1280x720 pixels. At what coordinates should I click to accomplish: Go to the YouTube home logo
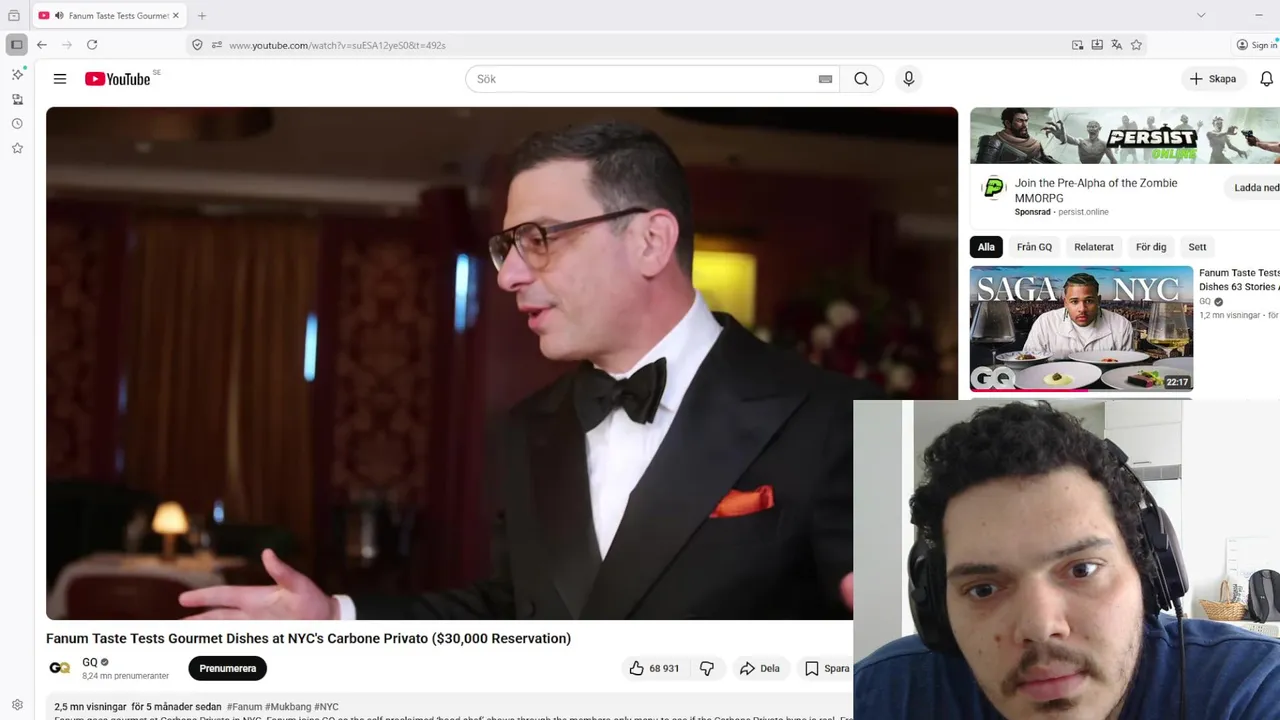point(117,79)
